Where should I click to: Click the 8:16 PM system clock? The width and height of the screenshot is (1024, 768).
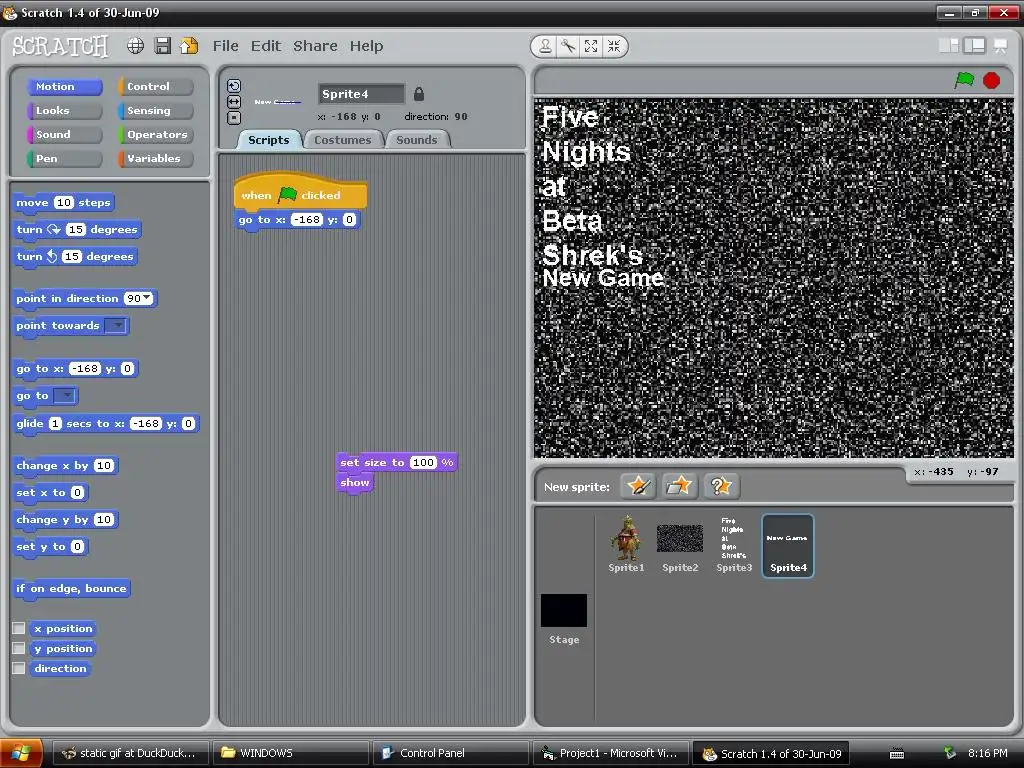(x=987, y=753)
